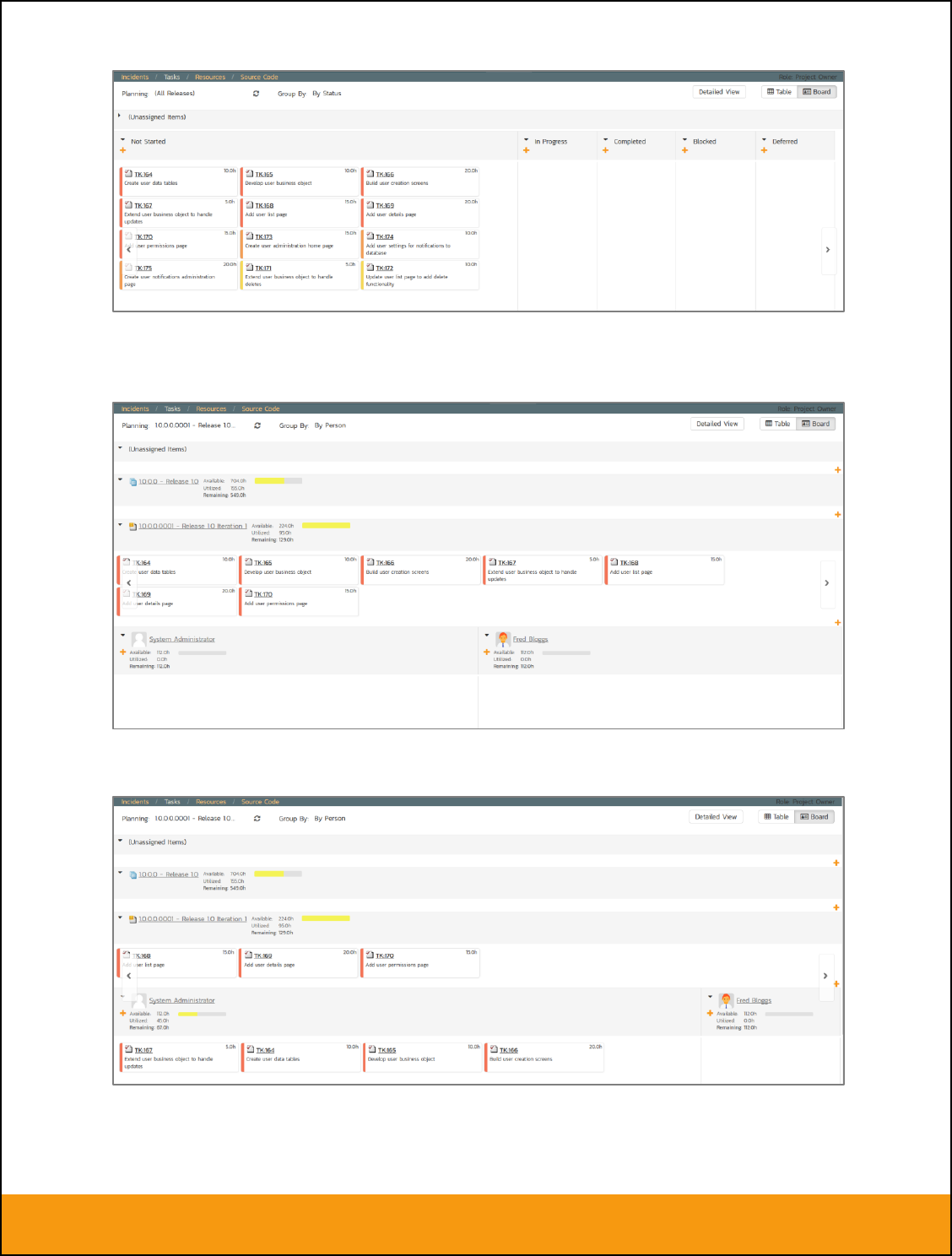Viewport: 952px width, 1256px height.
Task: Click the plus icon on the Unassigned Items row, middle screenshot
Action: point(837,470)
